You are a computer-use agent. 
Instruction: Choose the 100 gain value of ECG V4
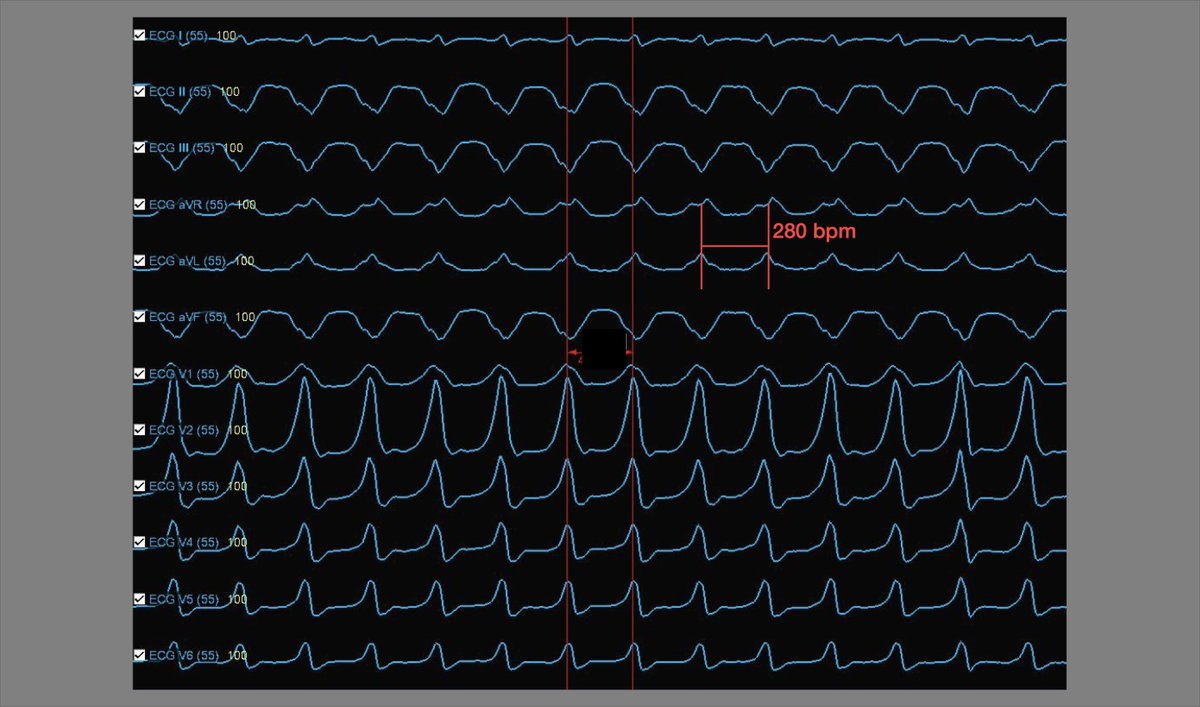coord(237,542)
